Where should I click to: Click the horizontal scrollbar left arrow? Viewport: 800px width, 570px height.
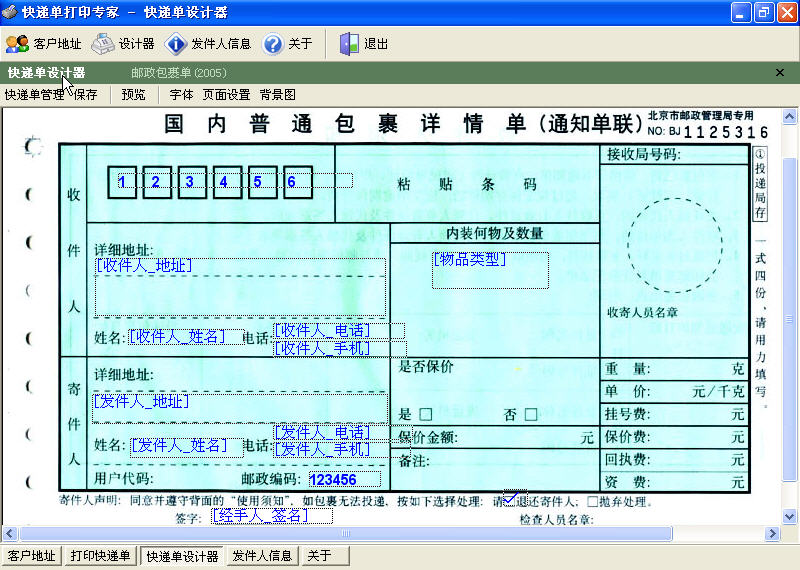(10, 534)
